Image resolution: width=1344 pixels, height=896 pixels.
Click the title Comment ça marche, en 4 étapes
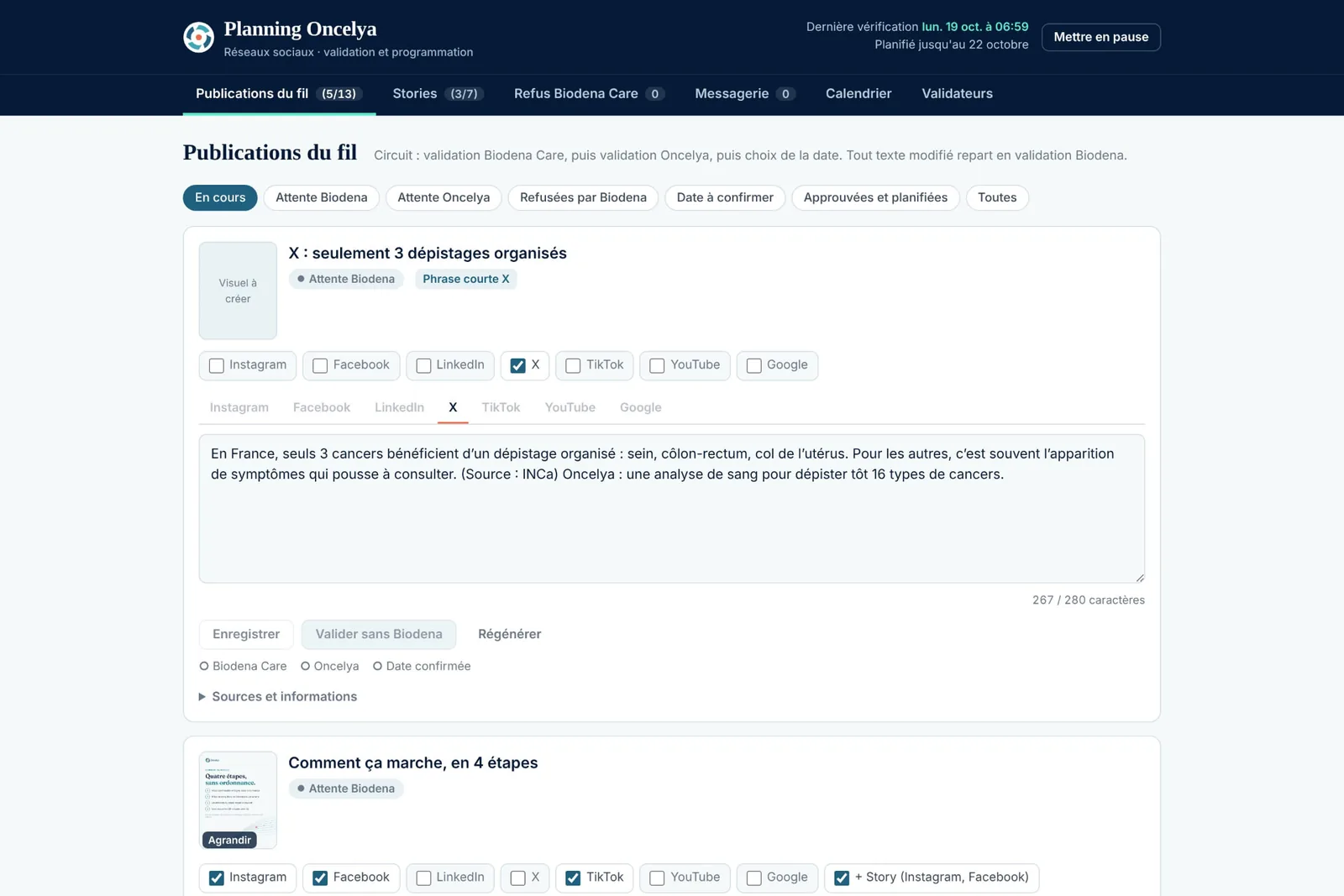point(413,762)
